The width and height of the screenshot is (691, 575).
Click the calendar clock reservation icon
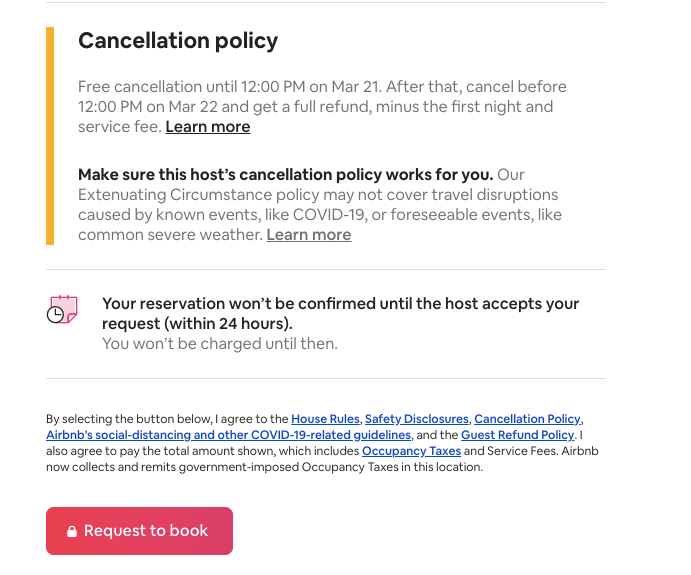pyautogui.click(x=62, y=310)
